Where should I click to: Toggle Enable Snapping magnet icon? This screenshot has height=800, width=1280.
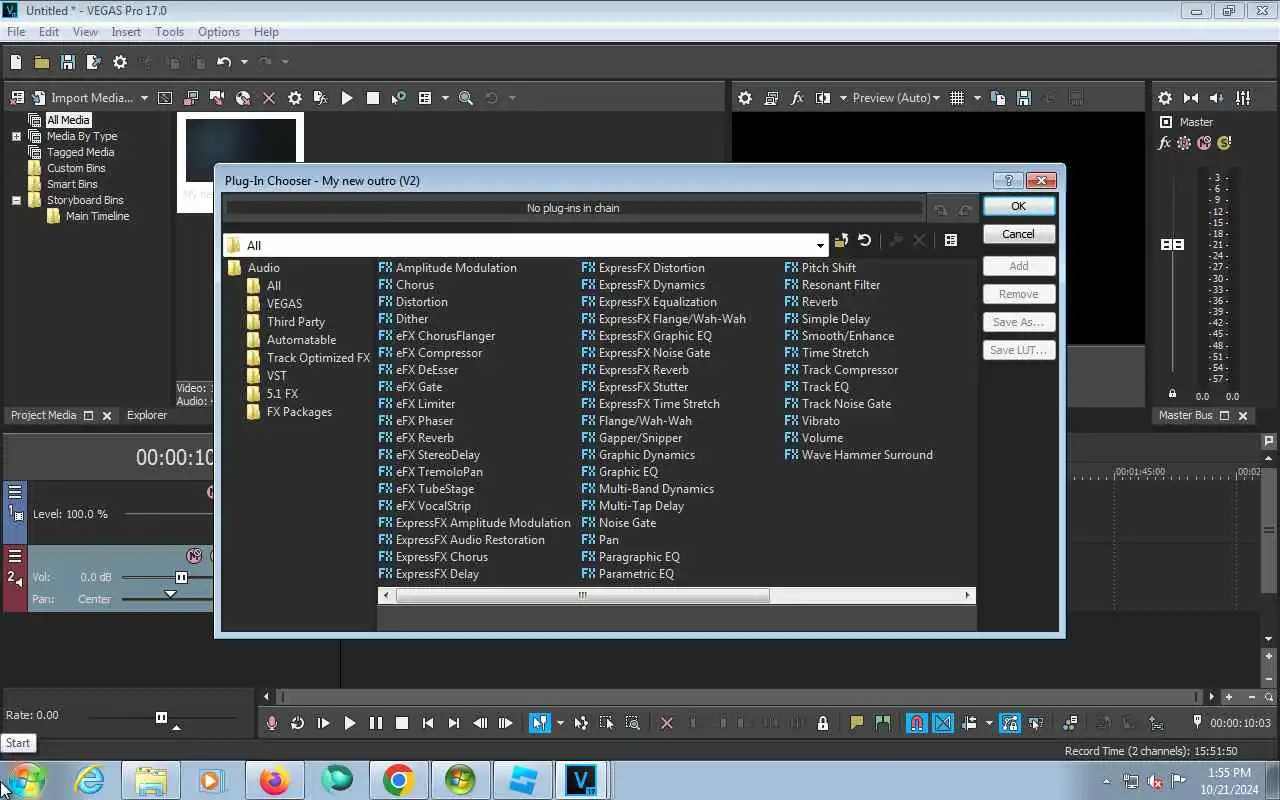[917, 723]
